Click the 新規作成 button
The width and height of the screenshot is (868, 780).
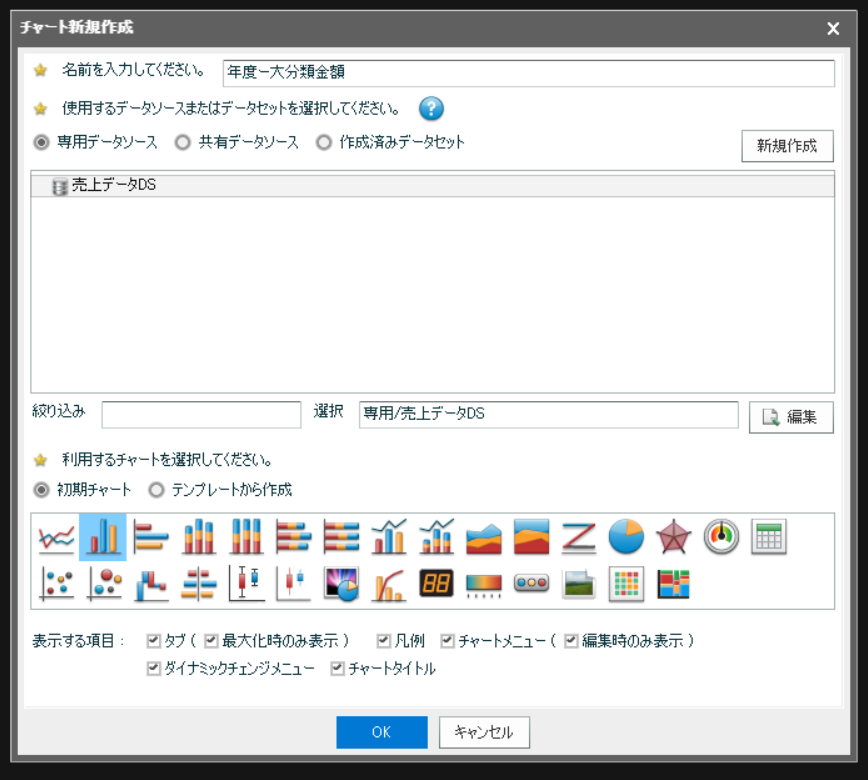point(787,146)
